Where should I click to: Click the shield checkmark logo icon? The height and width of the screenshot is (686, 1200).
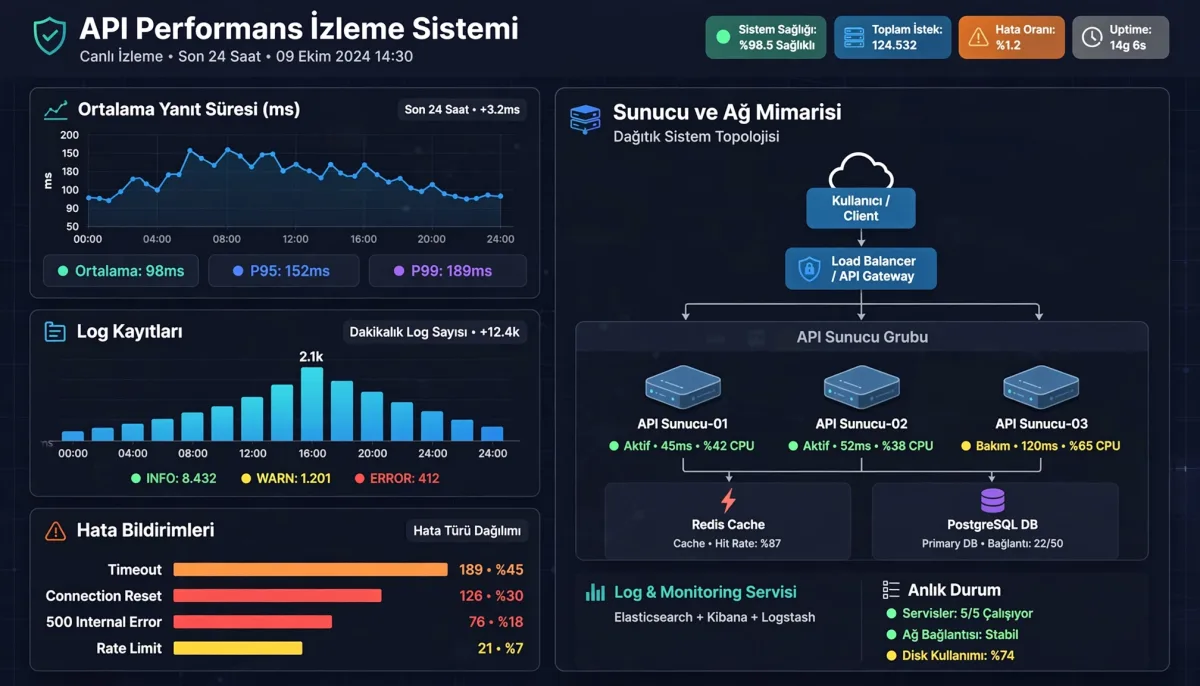pyautogui.click(x=48, y=37)
